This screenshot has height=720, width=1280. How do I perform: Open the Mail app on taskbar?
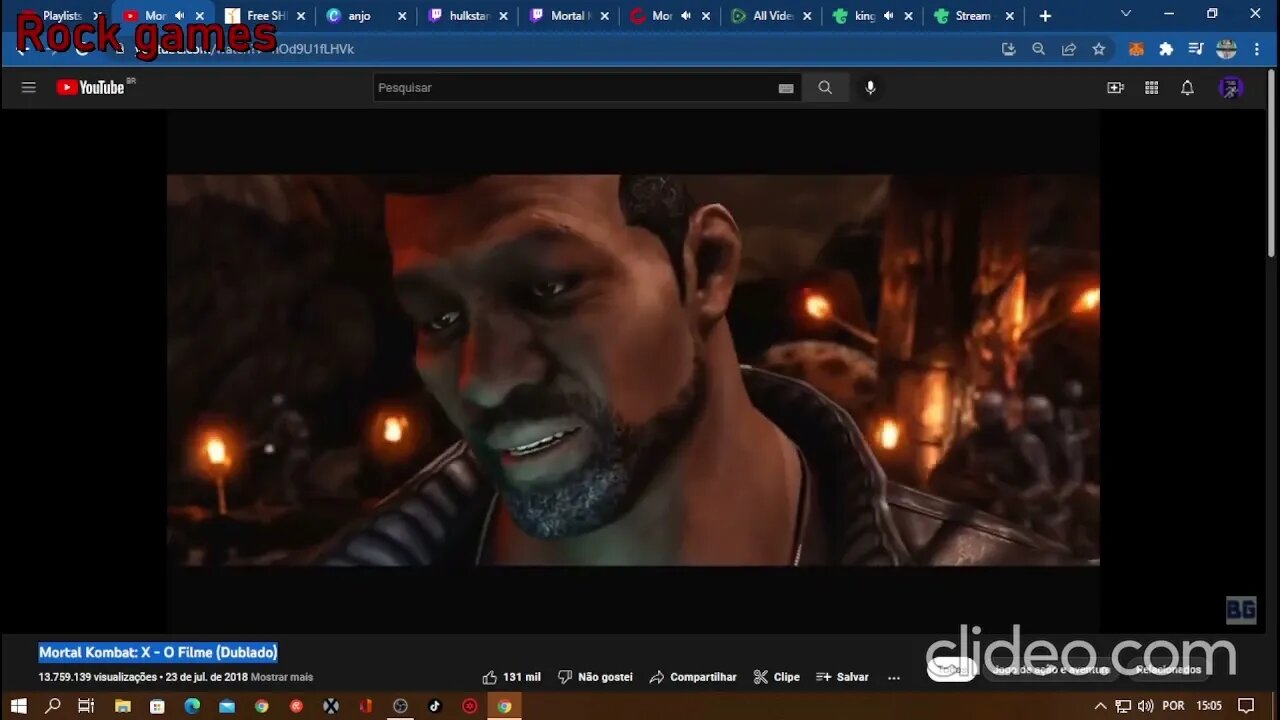tap(227, 706)
